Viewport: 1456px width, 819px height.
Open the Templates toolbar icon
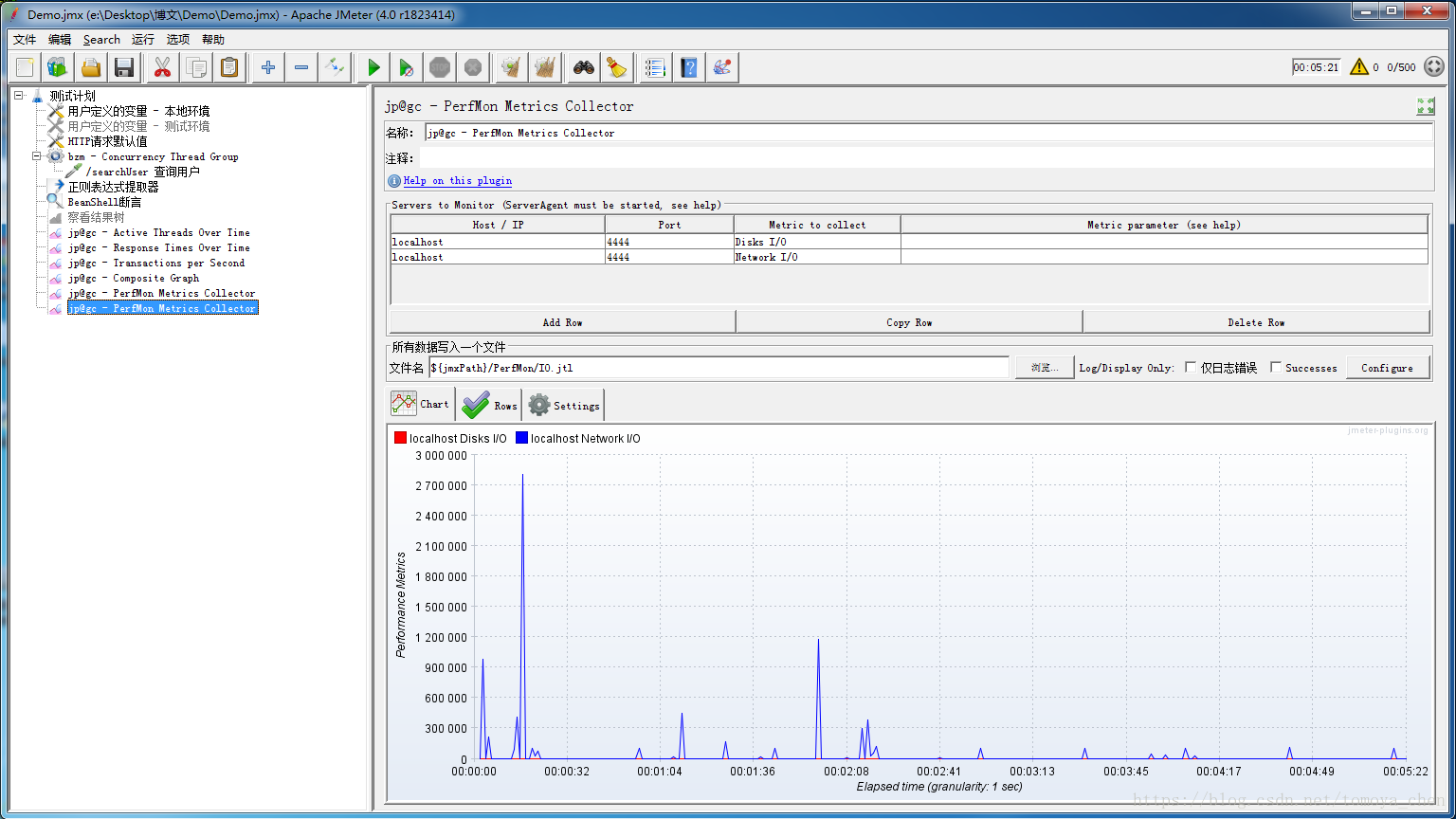pos(58,67)
